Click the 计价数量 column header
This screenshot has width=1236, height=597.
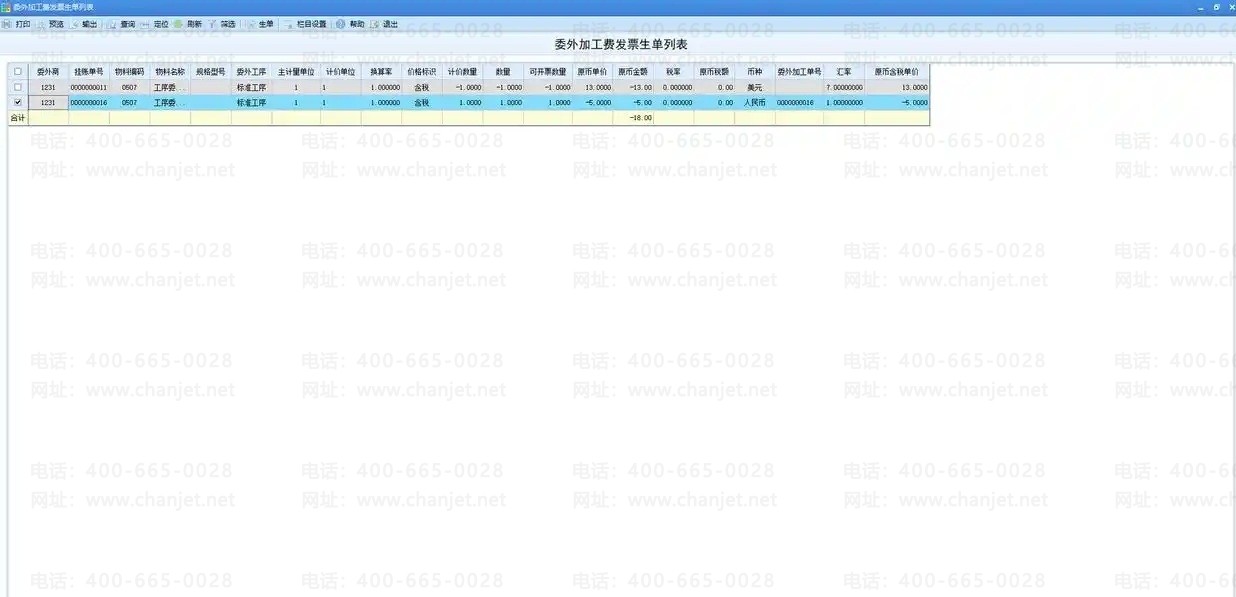[x=462, y=72]
